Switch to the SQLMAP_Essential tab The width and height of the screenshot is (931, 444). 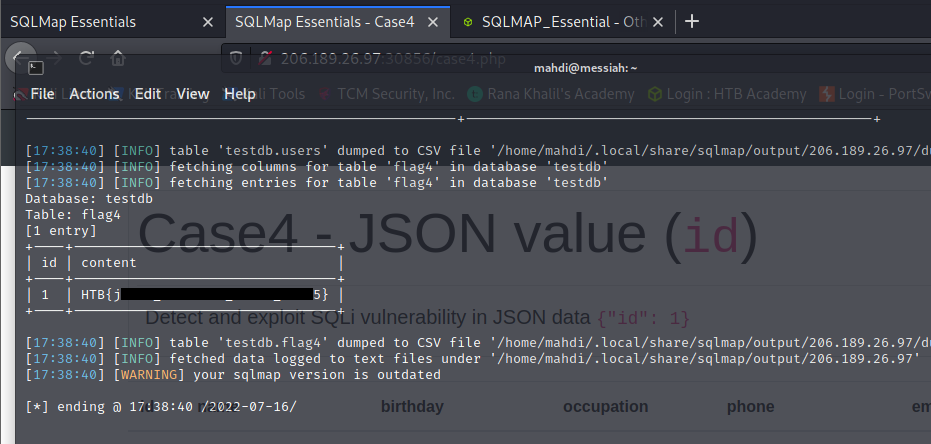[x=562, y=23]
